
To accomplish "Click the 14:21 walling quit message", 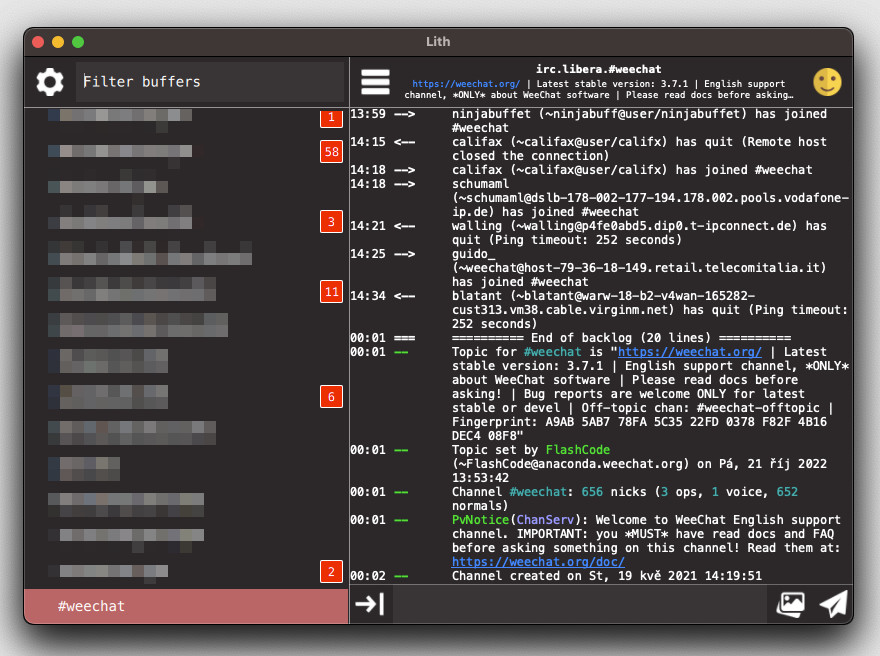I will point(639,233).
